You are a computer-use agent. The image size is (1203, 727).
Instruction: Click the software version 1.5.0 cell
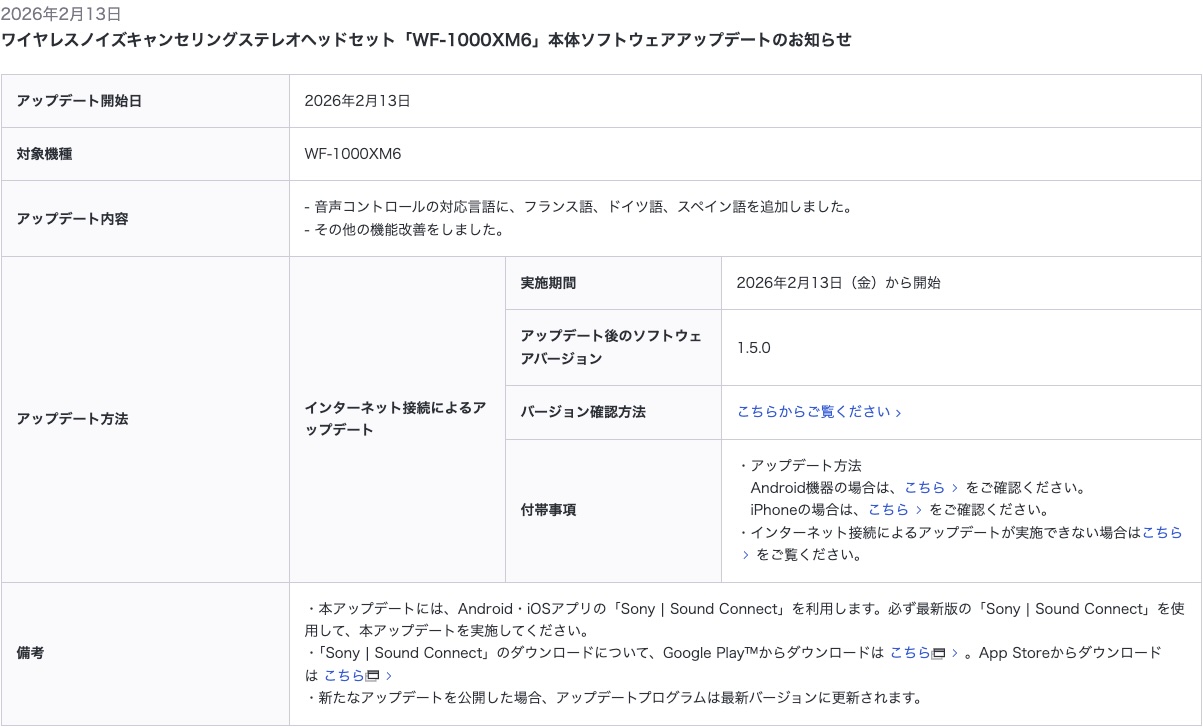(754, 348)
